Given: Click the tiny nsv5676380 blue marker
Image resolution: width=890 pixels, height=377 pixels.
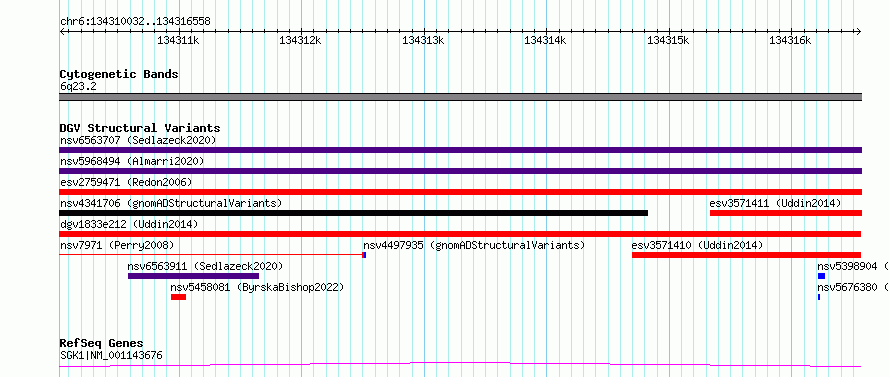Looking at the screenshot, I should [x=819, y=297].
